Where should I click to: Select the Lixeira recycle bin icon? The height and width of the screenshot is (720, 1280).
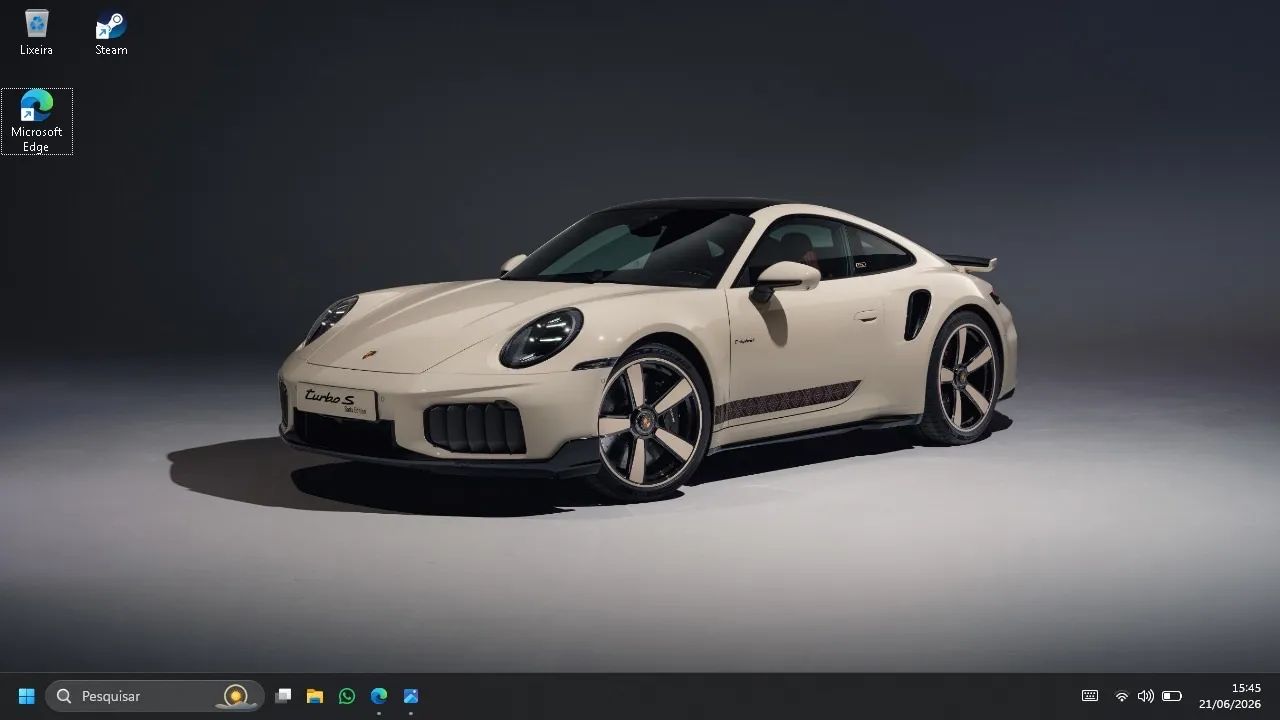click(x=36, y=32)
